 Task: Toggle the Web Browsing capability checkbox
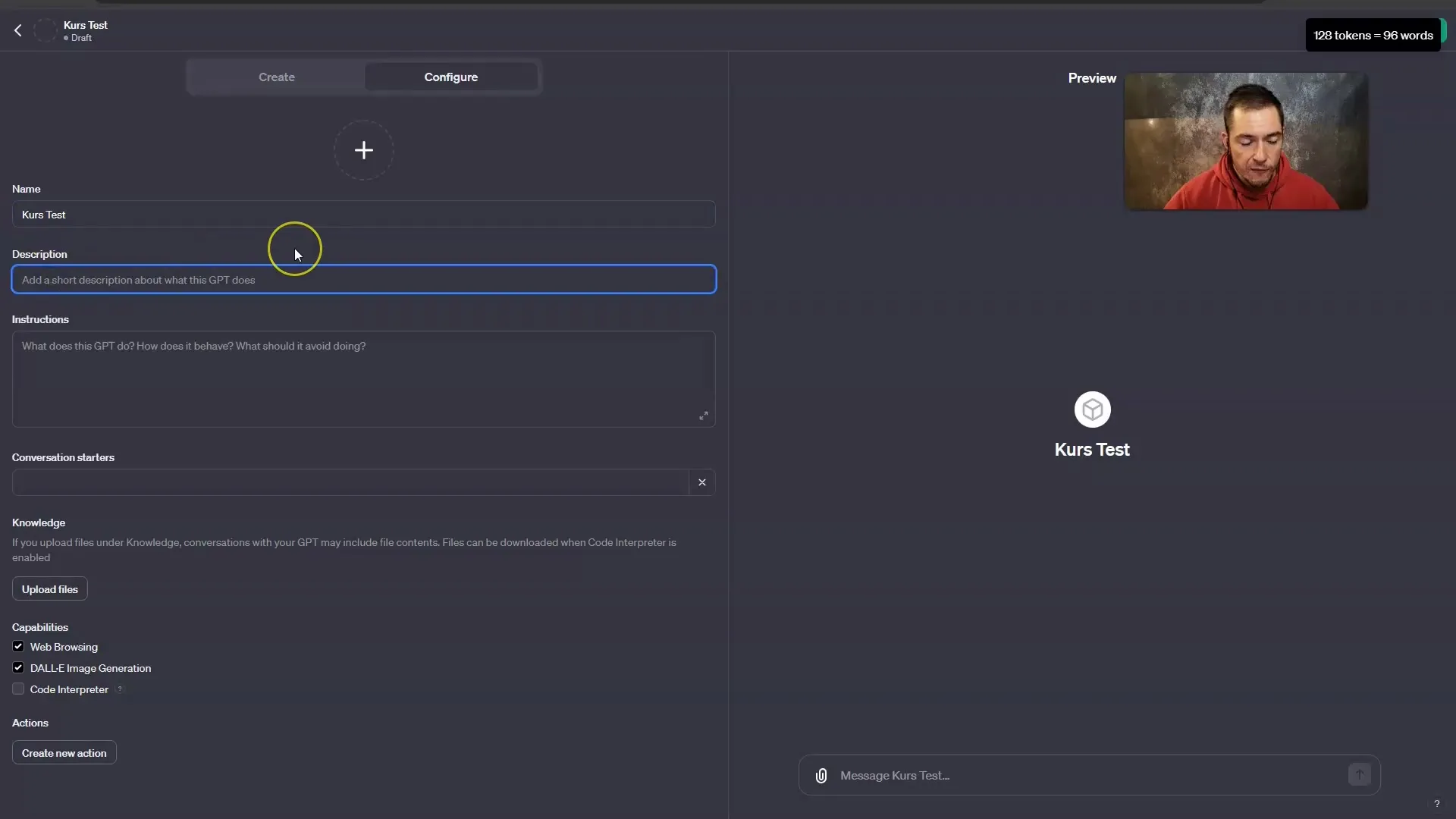[x=18, y=646]
